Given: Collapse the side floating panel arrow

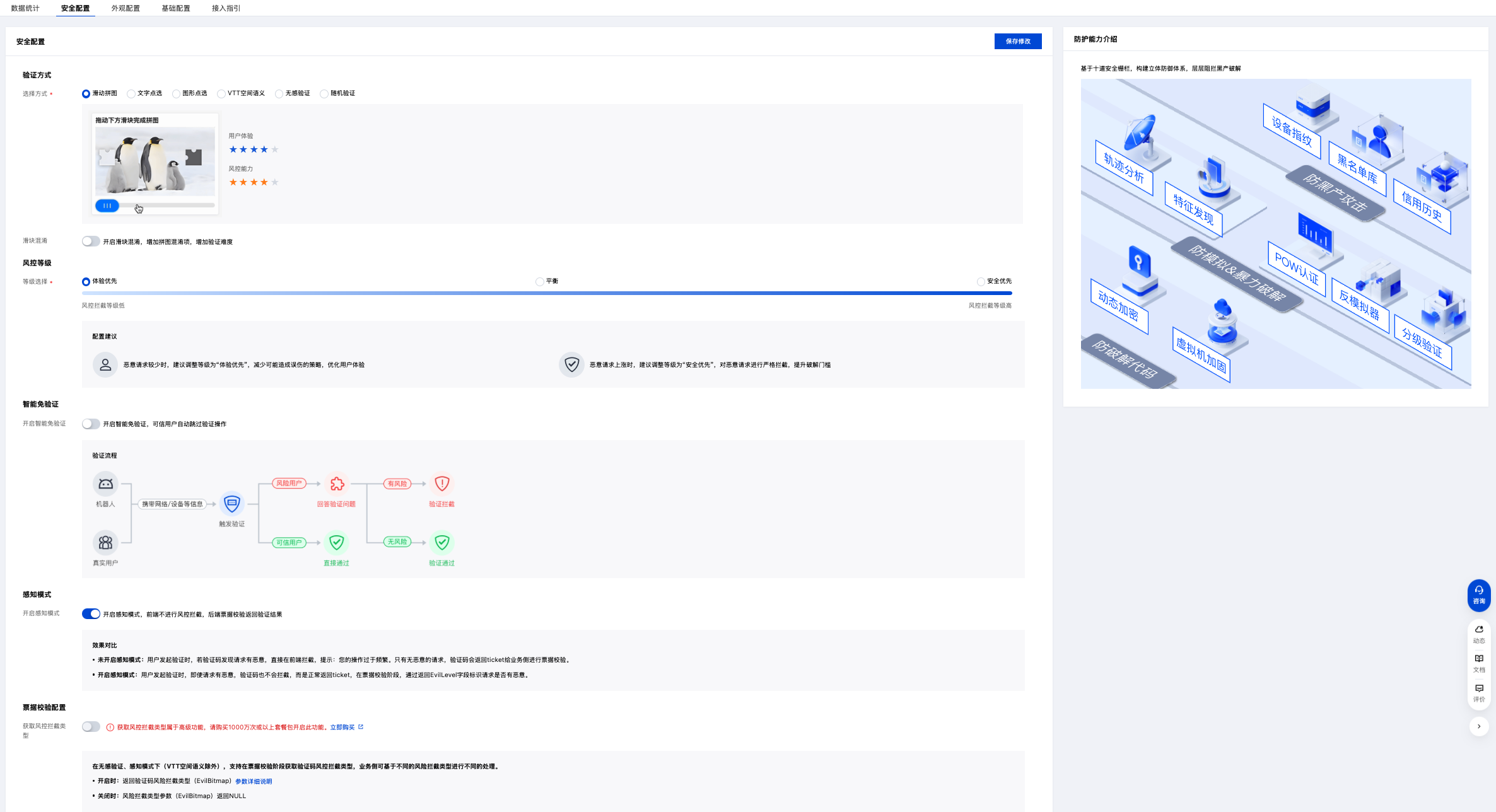Looking at the screenshot, I should [x=1478, y=726].
